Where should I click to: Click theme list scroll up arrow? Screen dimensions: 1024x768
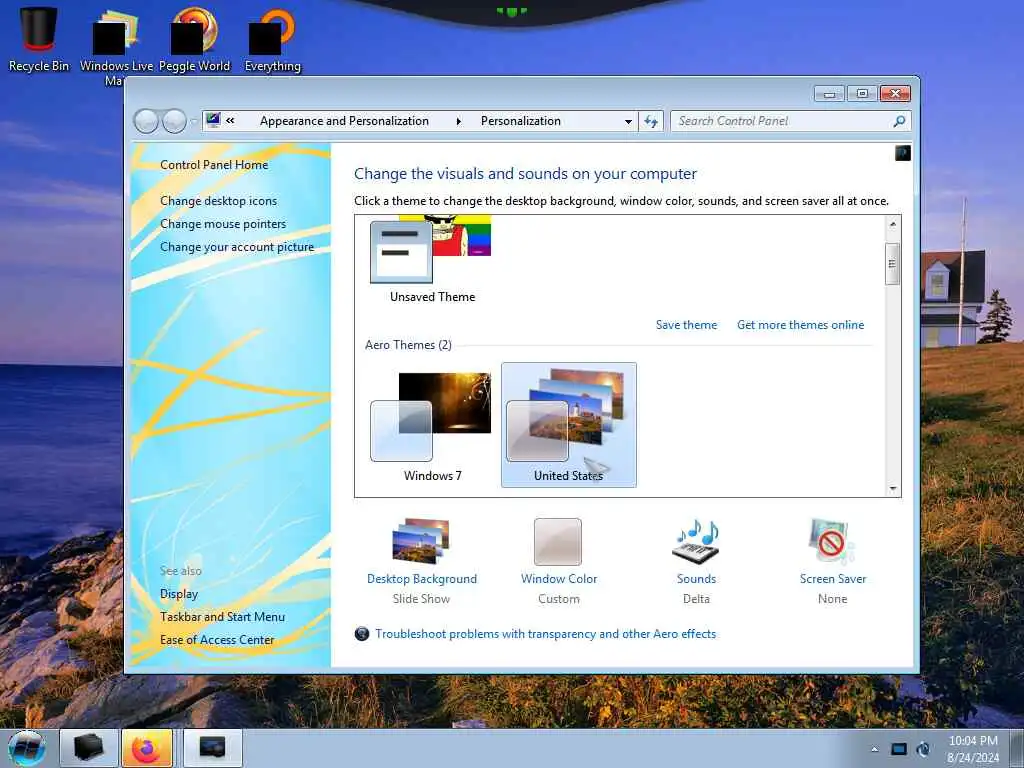pos(892,224)
